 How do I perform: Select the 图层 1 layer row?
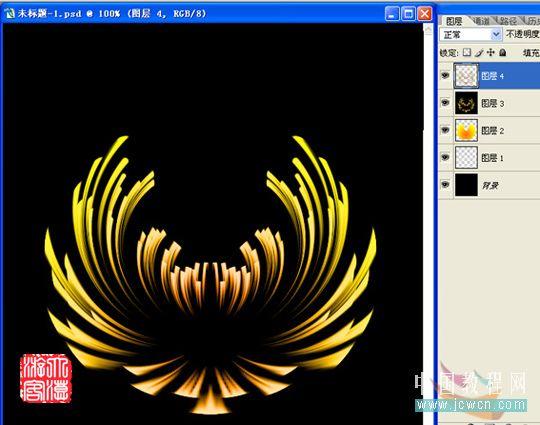point(489,158)
